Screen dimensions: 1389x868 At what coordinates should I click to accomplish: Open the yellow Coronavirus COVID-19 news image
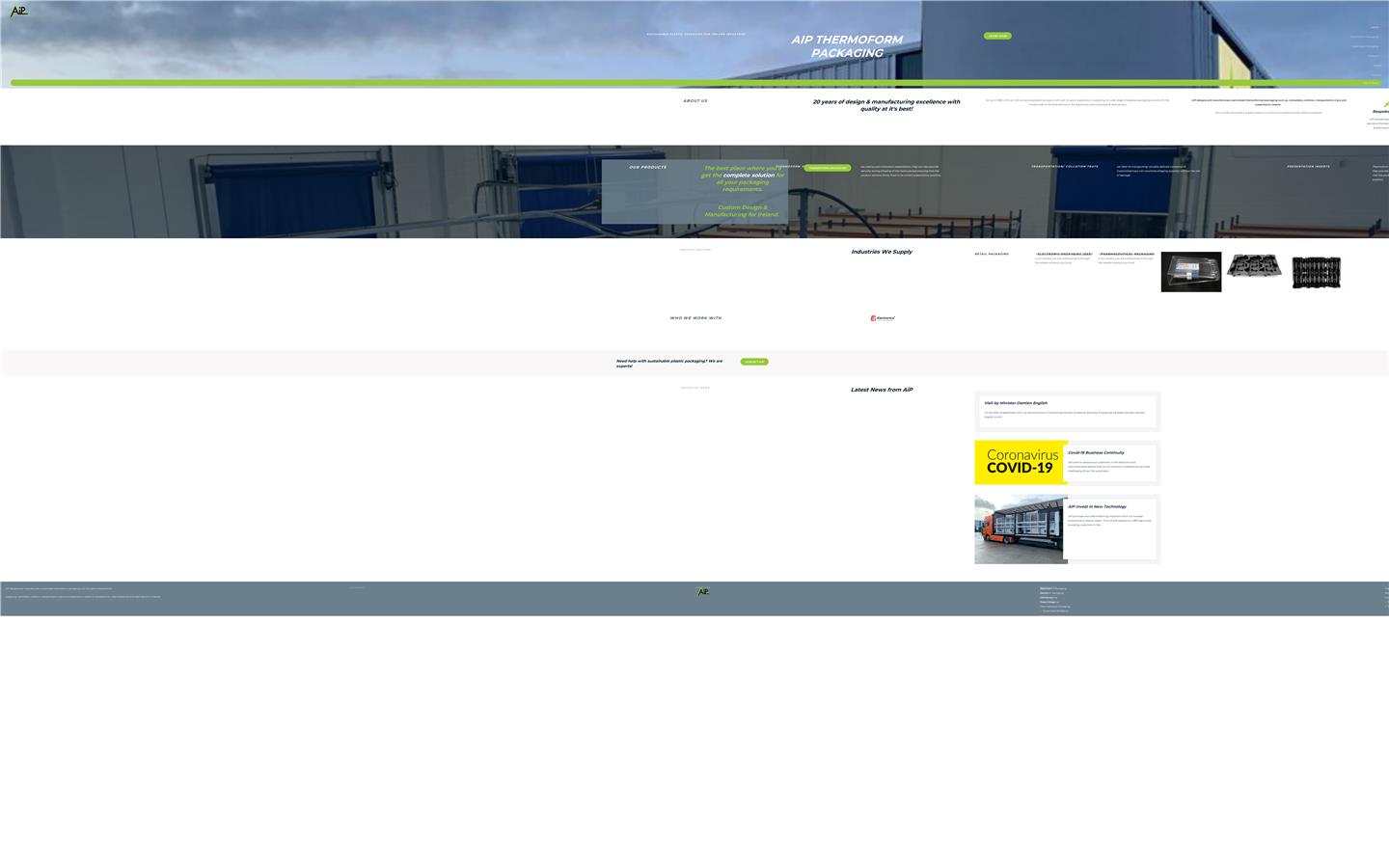(x=1021, y=462)
